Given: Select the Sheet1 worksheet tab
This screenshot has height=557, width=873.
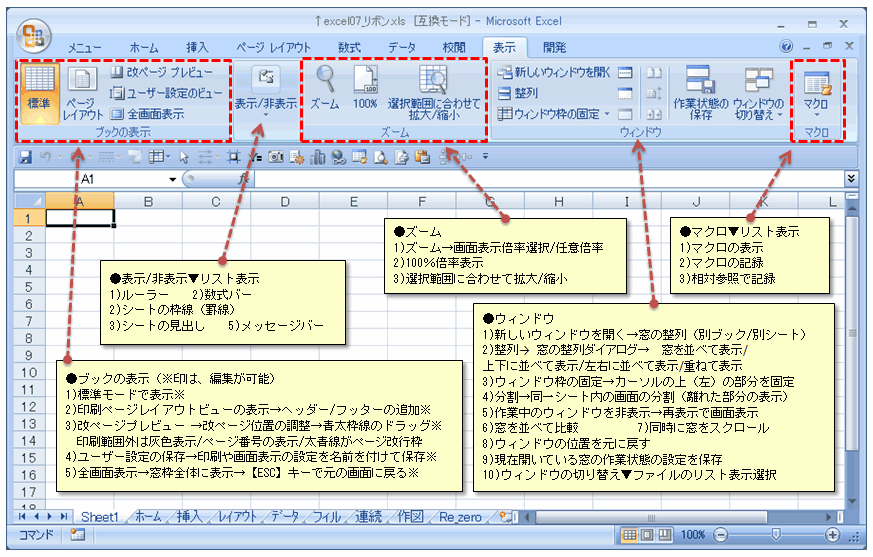Looking at the screenshot, I should pyautogui.click(x=100, y=517).
